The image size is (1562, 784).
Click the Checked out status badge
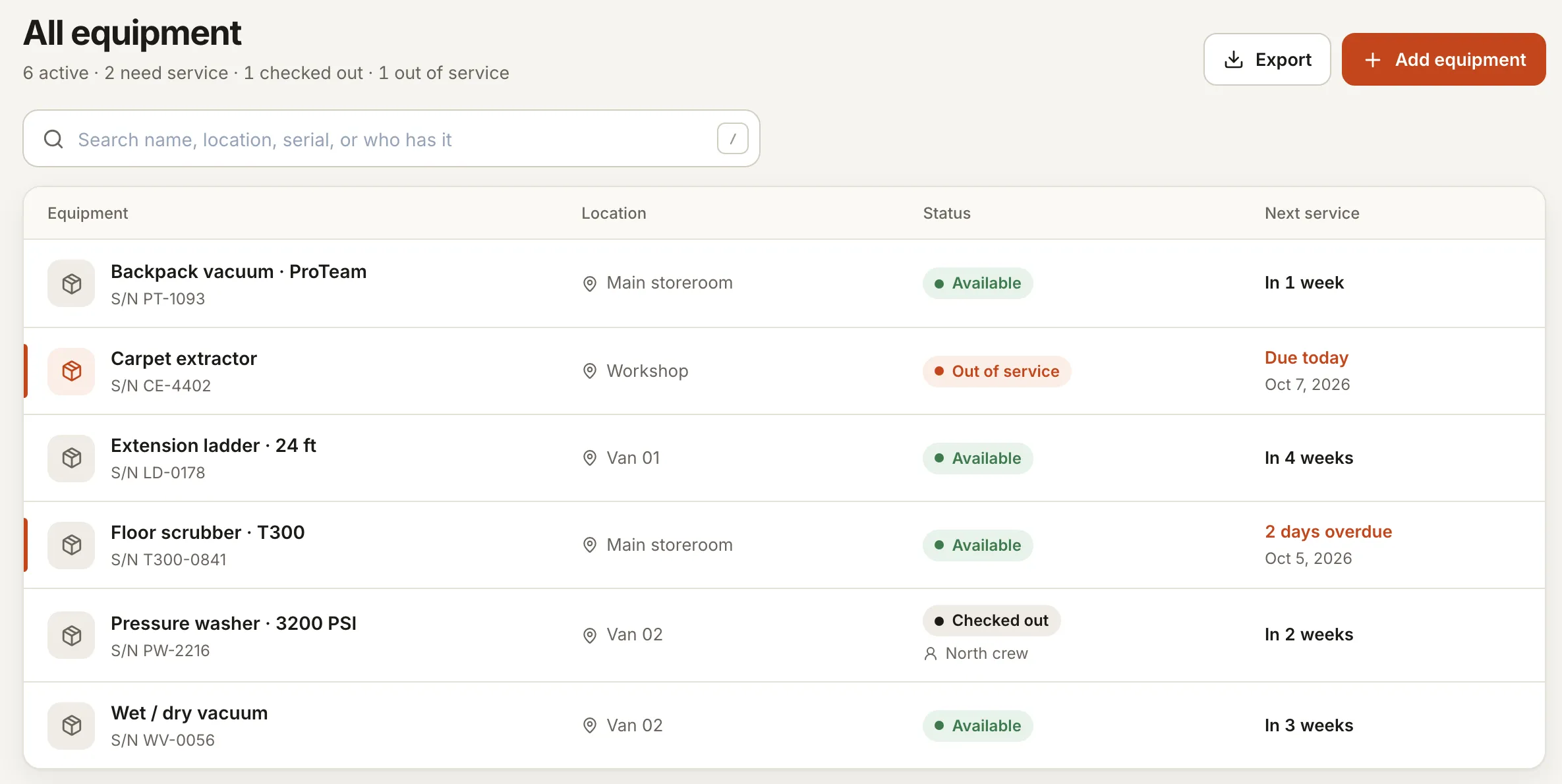[991, 621]
